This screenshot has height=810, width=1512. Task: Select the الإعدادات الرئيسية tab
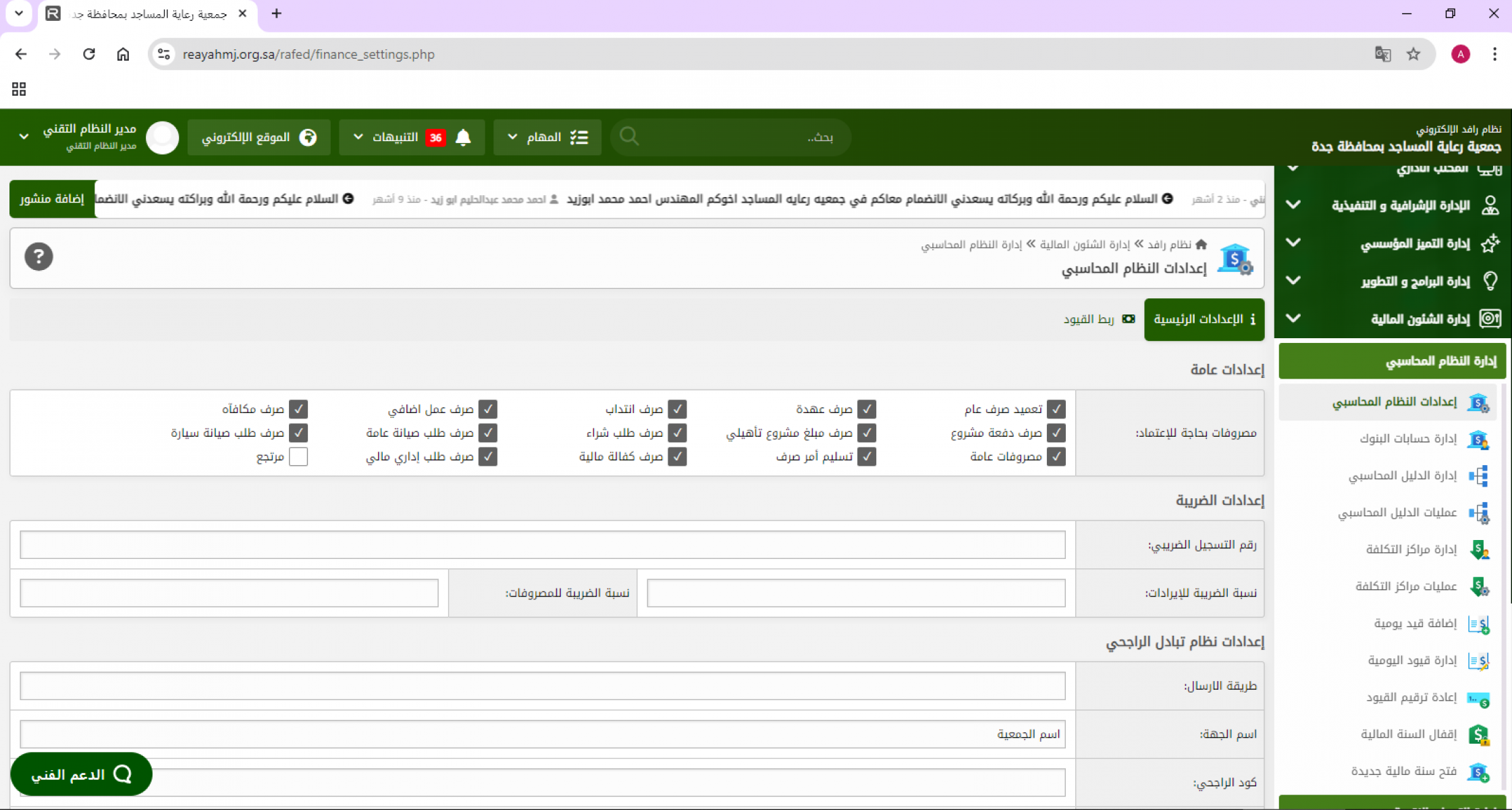(x=1204, y=319)
